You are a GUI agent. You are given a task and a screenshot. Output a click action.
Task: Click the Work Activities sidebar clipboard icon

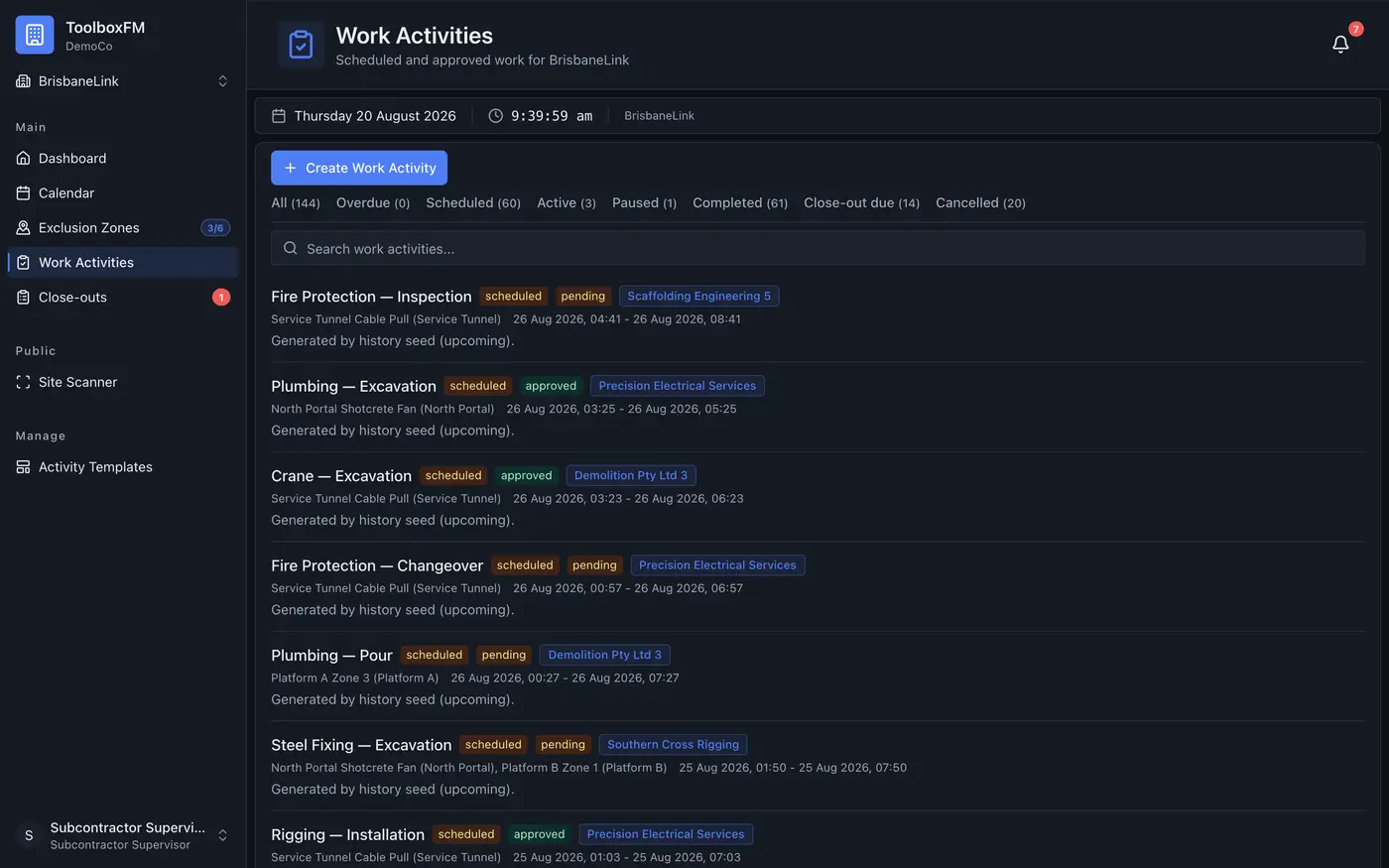pos(23,262)
